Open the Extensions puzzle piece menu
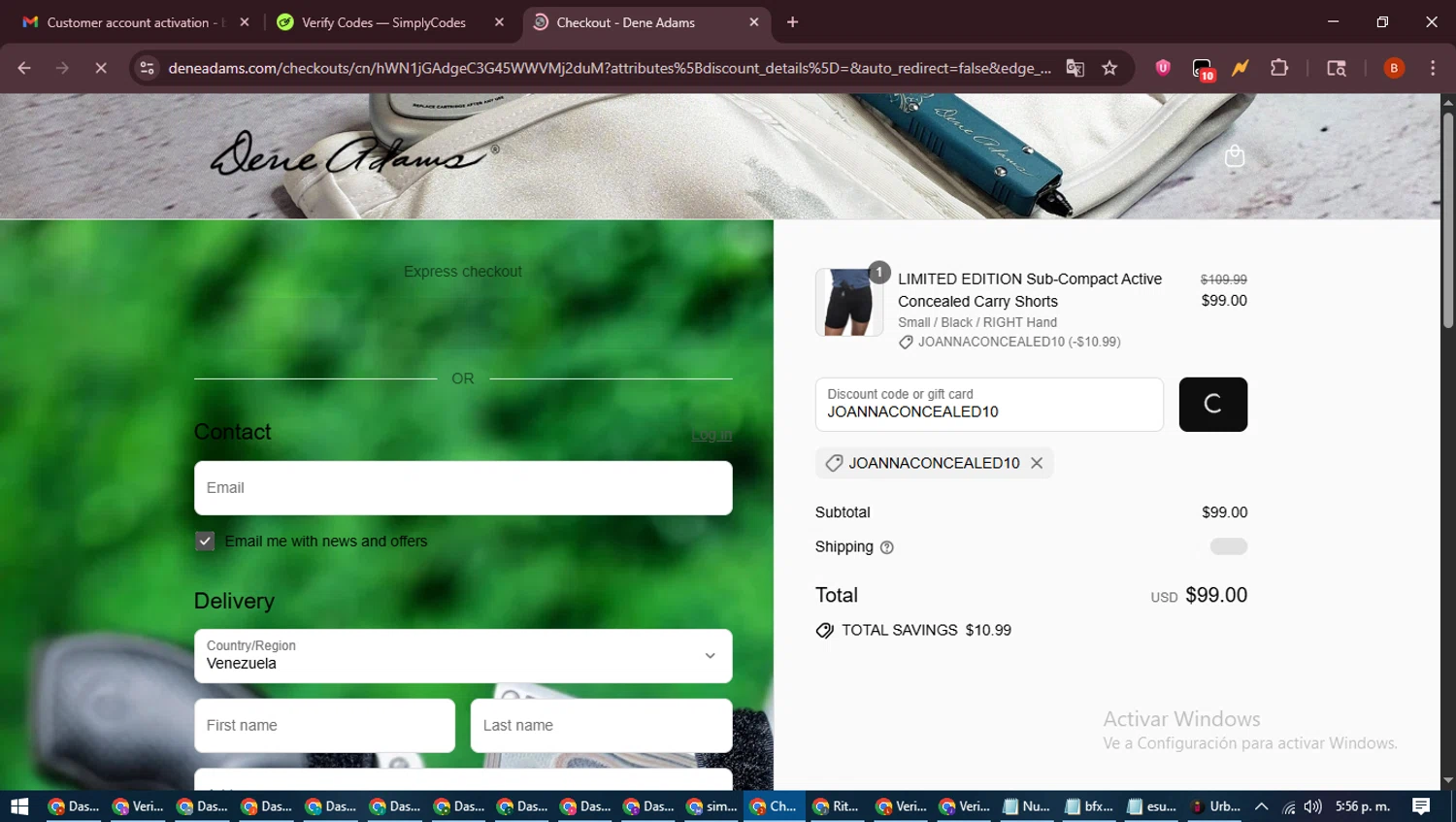Viewport: 1456px width, 822px height. tap(1279, 68)
